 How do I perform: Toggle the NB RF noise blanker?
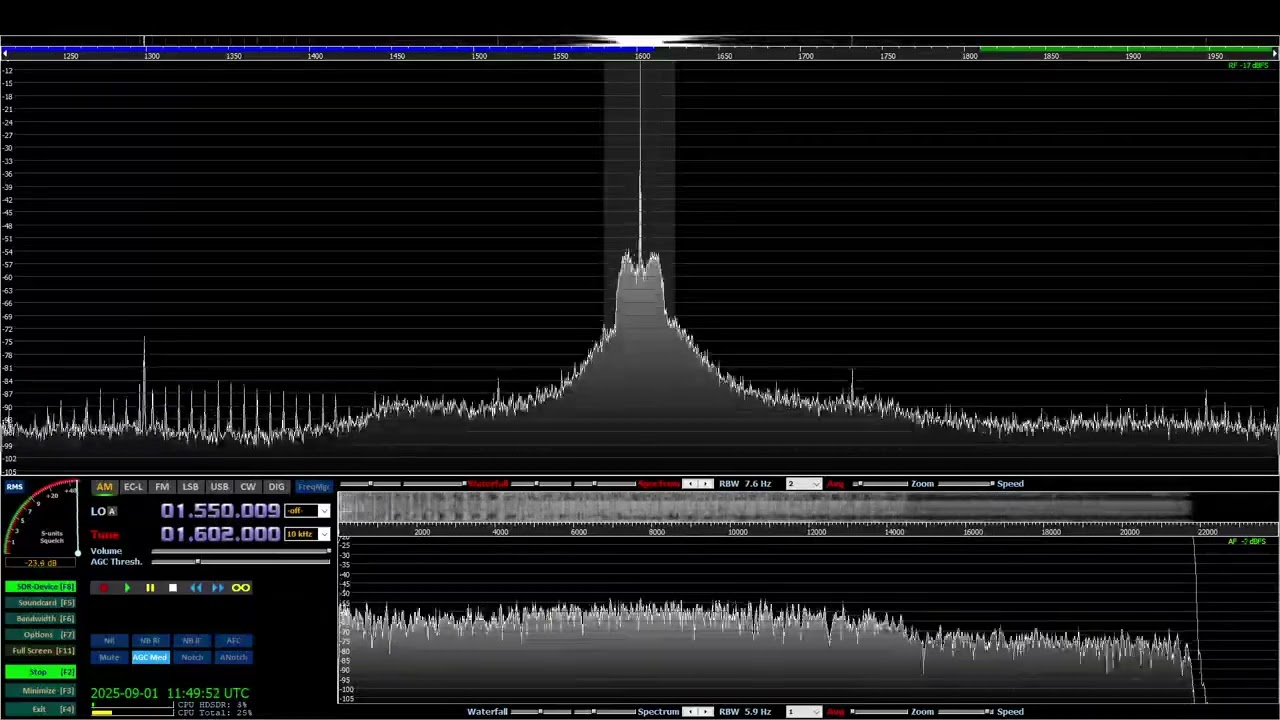click(150, 641)
